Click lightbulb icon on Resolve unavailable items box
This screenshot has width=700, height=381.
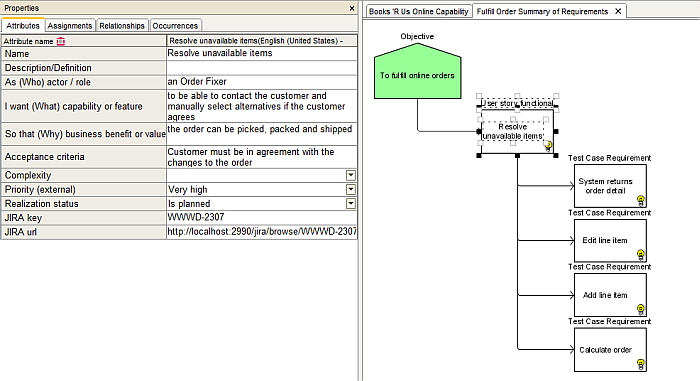(548, 146)
